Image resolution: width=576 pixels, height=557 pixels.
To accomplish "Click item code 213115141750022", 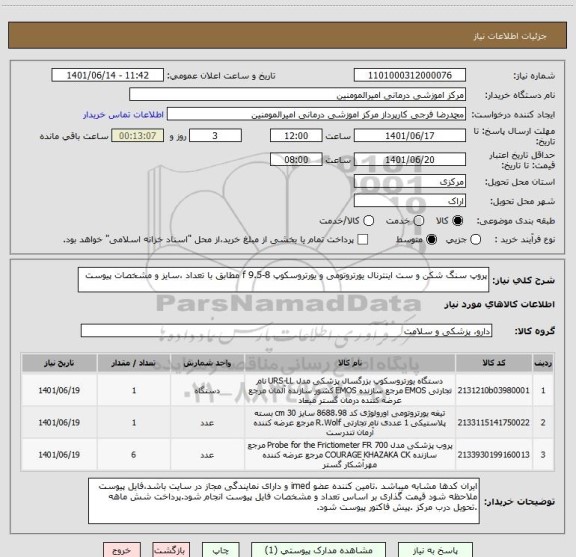I will click(x=494, y=423).
